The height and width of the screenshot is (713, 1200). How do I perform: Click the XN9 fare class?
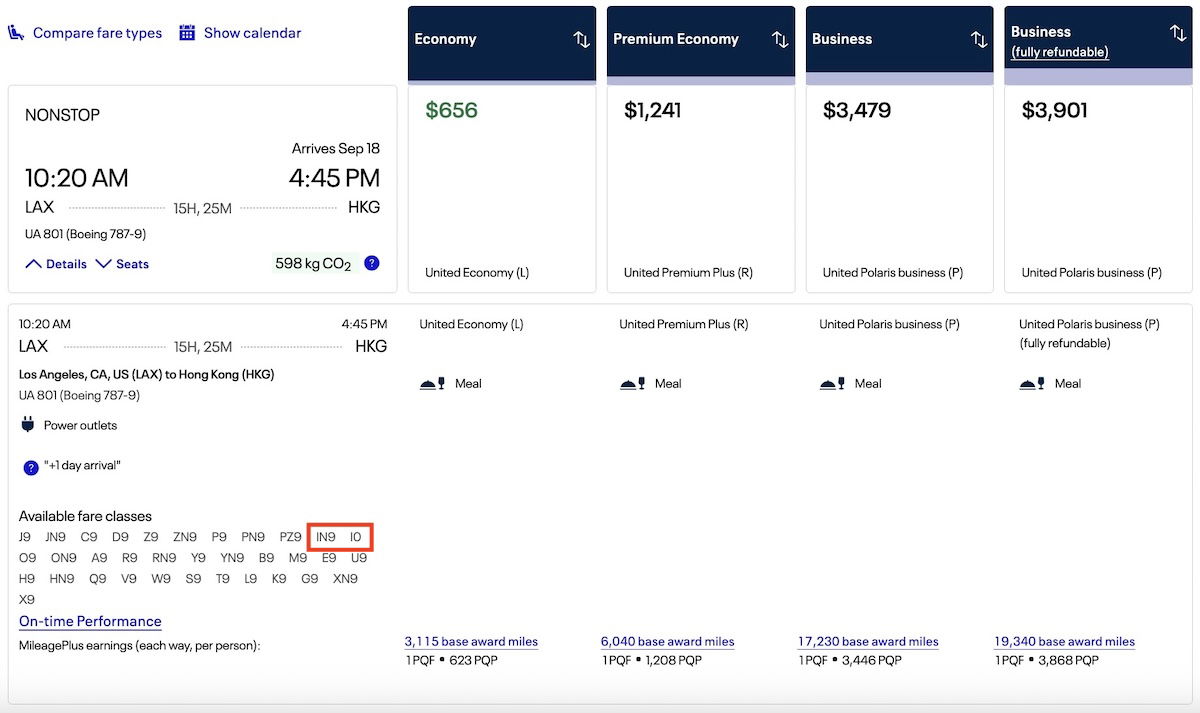[x=345, y=579]
